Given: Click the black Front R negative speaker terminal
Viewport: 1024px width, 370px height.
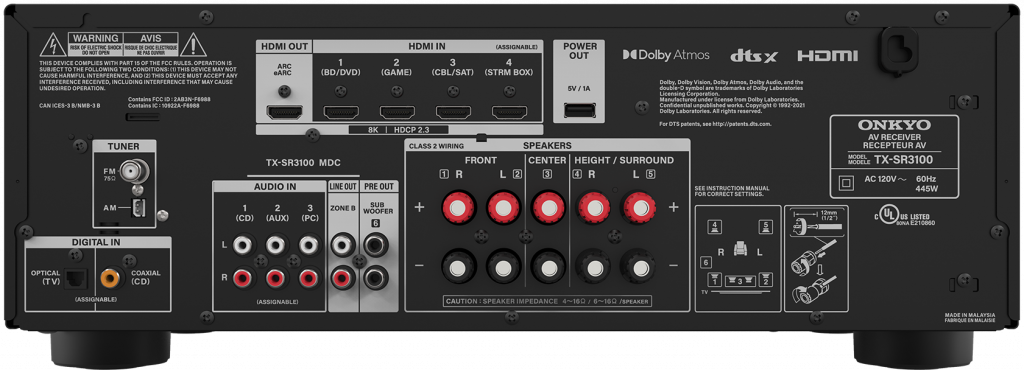Looking at the screenshot, I should click(458, 267).
